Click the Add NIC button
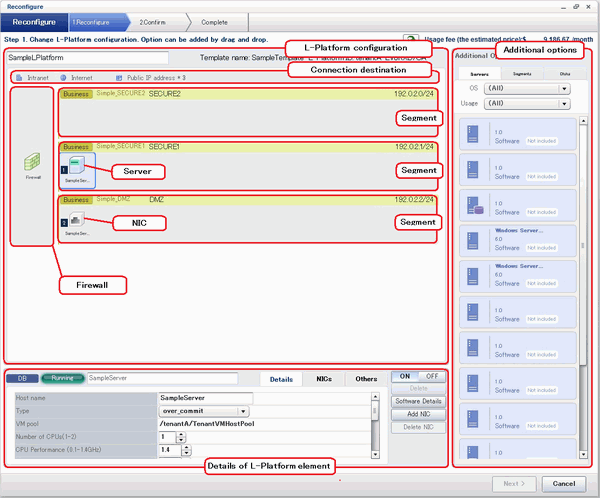This screenshot has height=498, width=600. click(x=418, y=414)
